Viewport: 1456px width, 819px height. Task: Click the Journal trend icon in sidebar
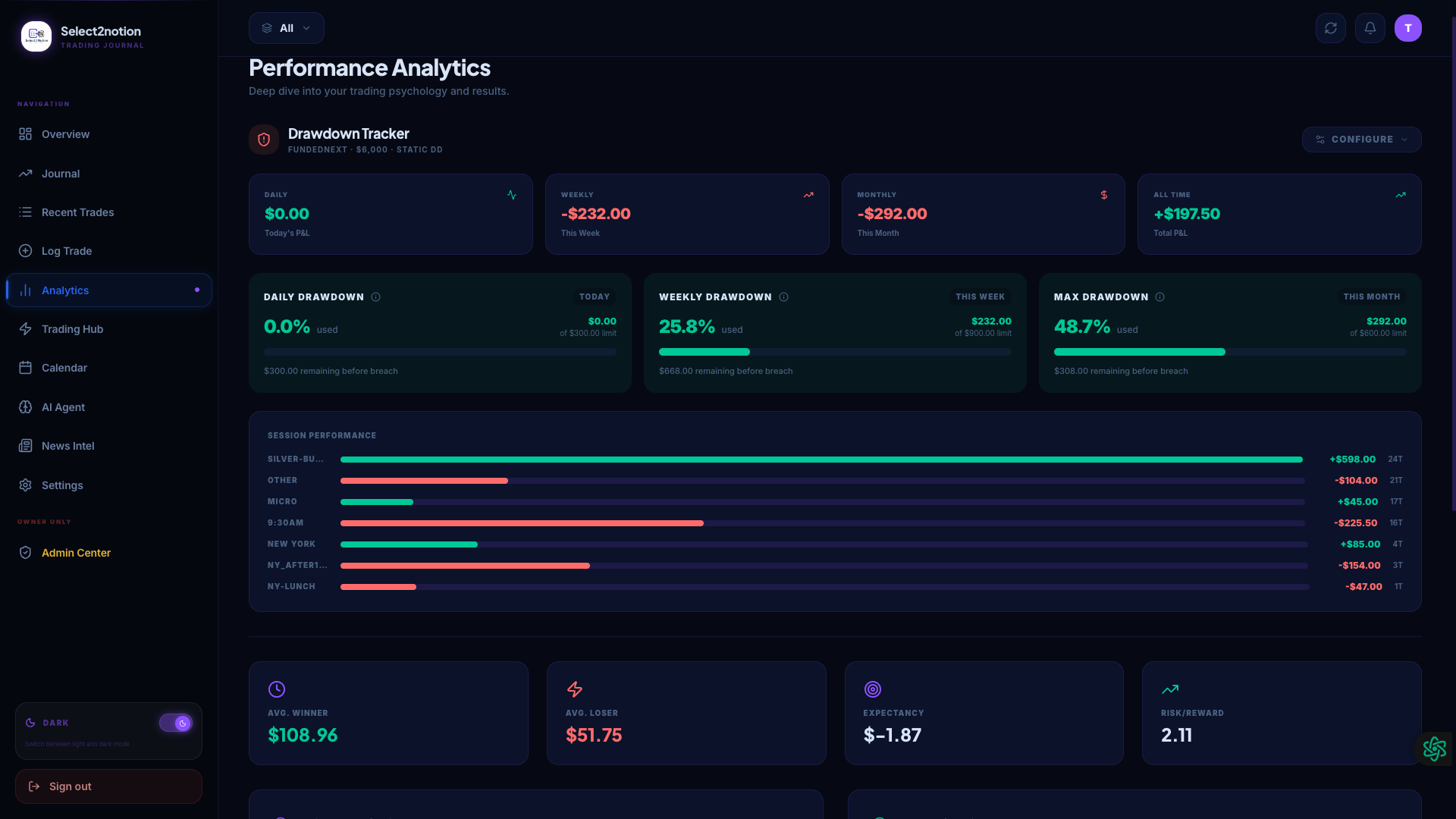pos(25,174)
